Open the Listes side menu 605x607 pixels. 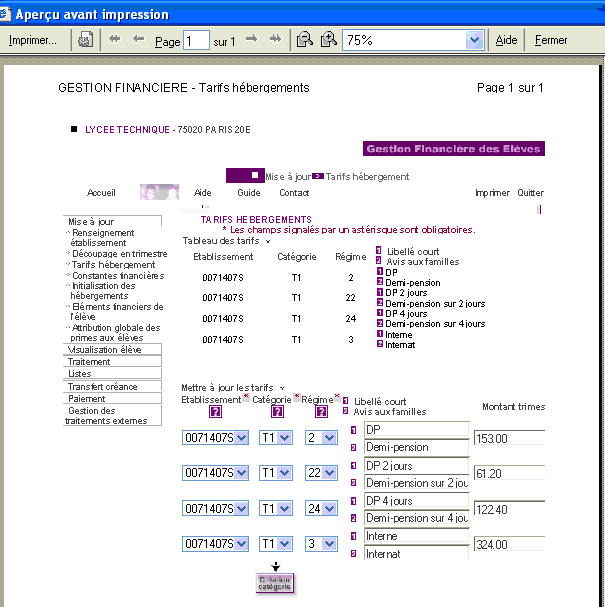[112, 374]
